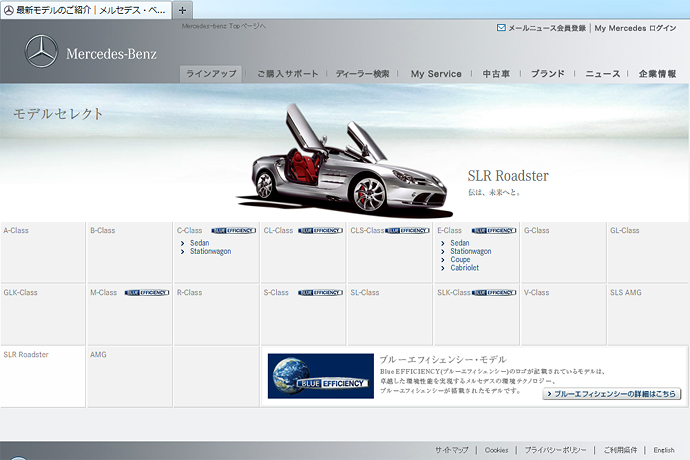Open C-Class Sedan link
Screen dimensions: 690x460
pyautogui.click(x=199, y=243)
